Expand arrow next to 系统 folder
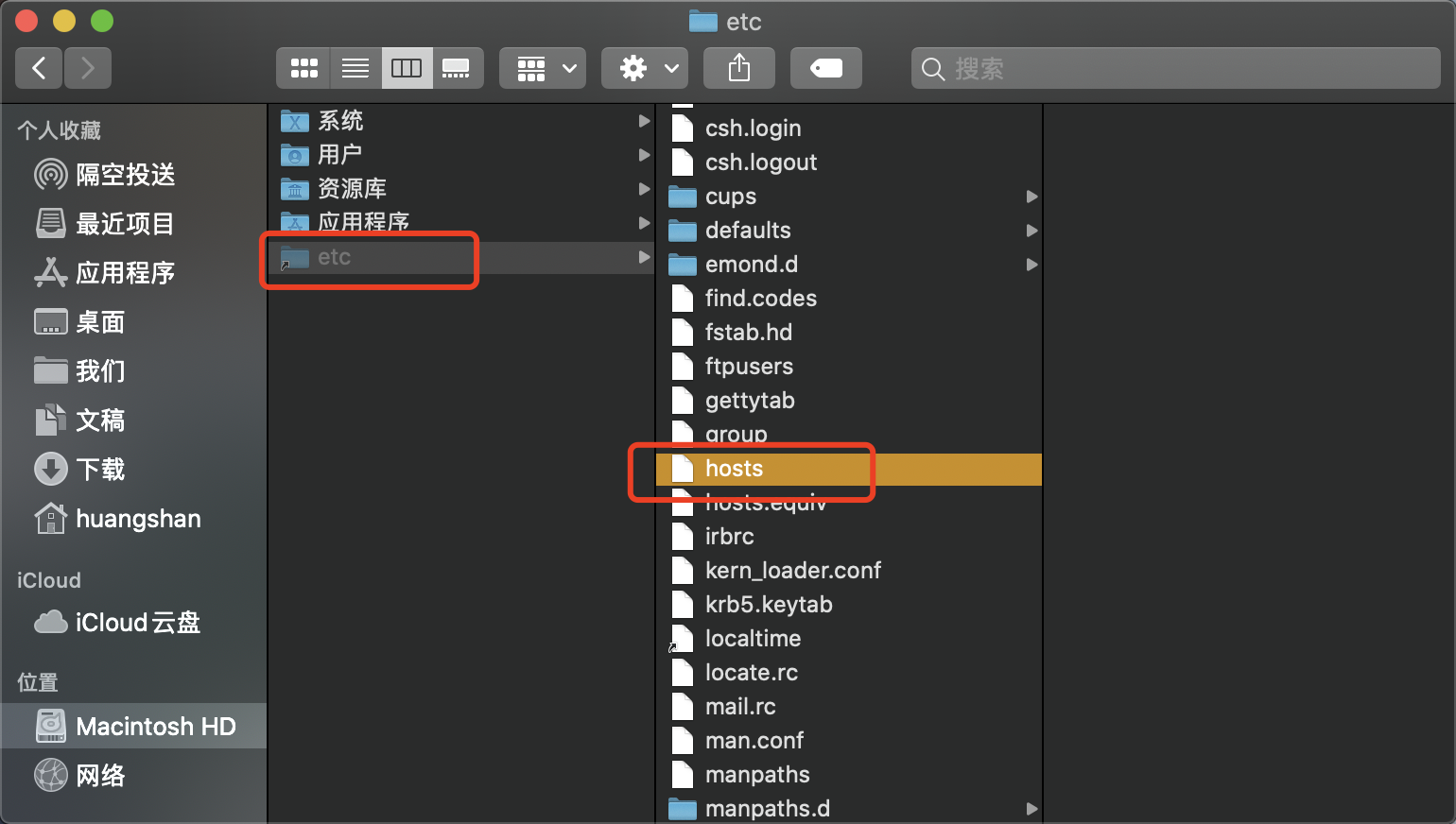 644,121
